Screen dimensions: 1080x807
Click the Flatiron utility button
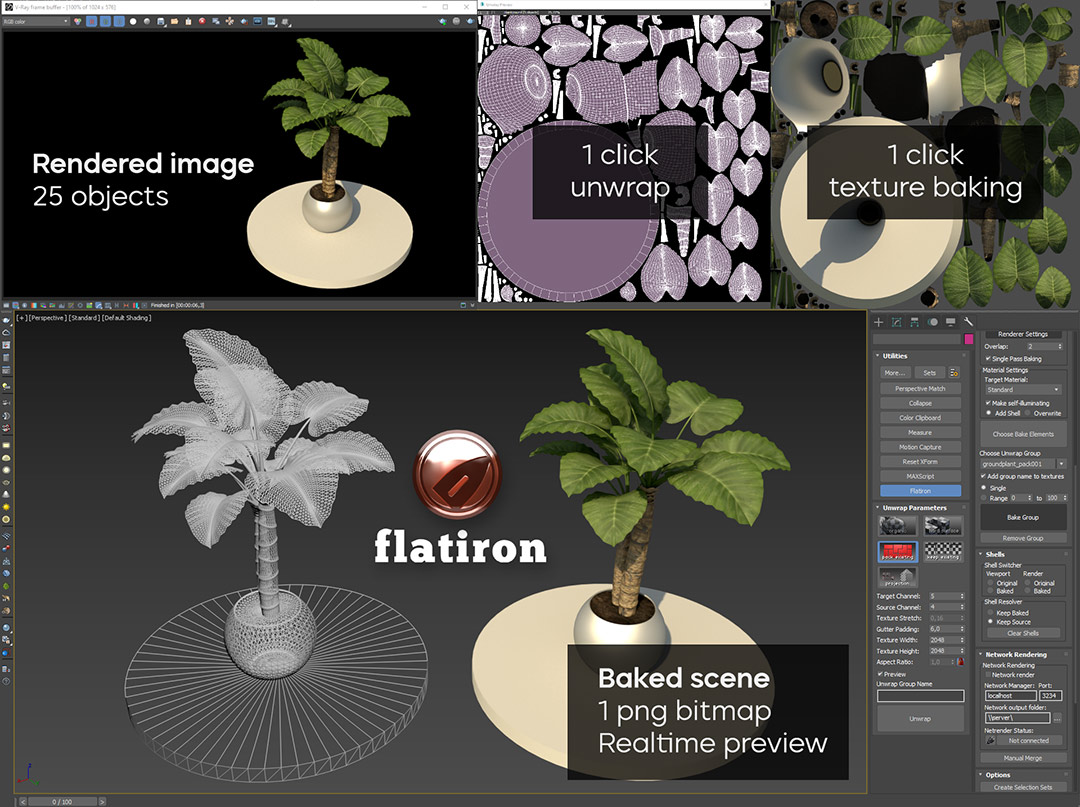tap(920, 491)
